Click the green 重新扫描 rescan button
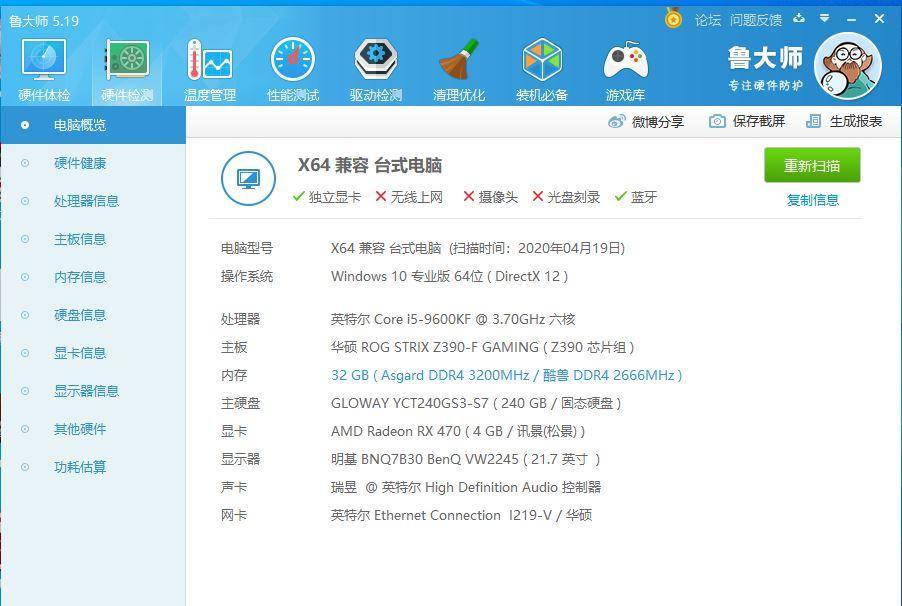 (813, 165)
